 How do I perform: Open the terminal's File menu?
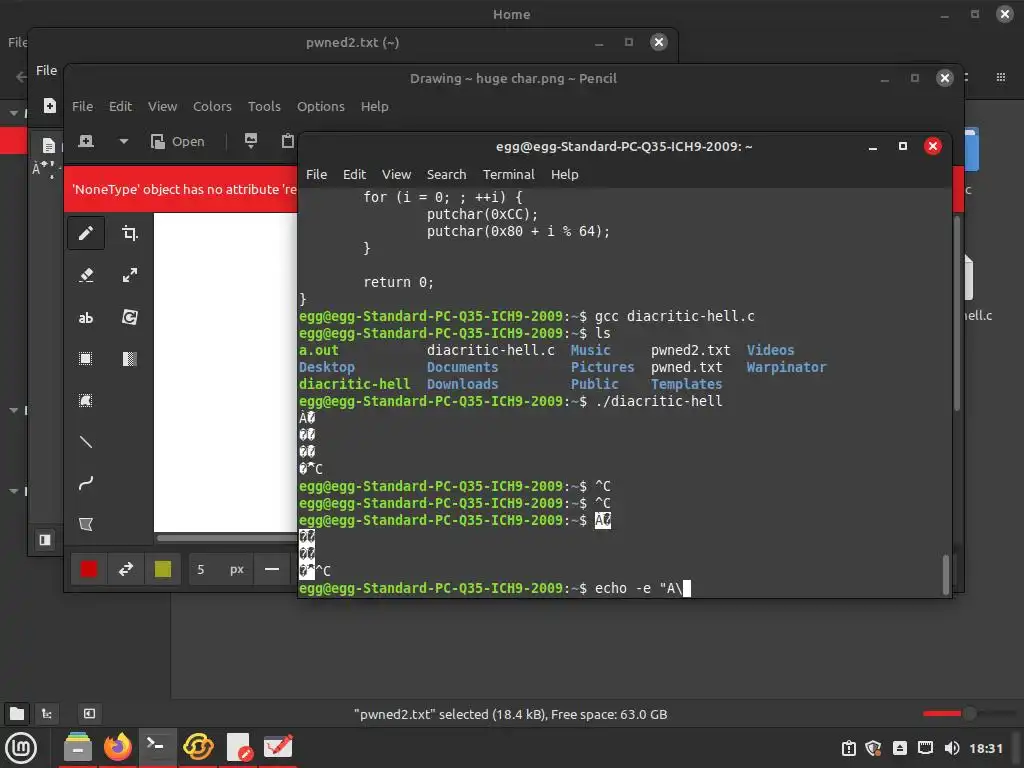(x=316, y=174)
